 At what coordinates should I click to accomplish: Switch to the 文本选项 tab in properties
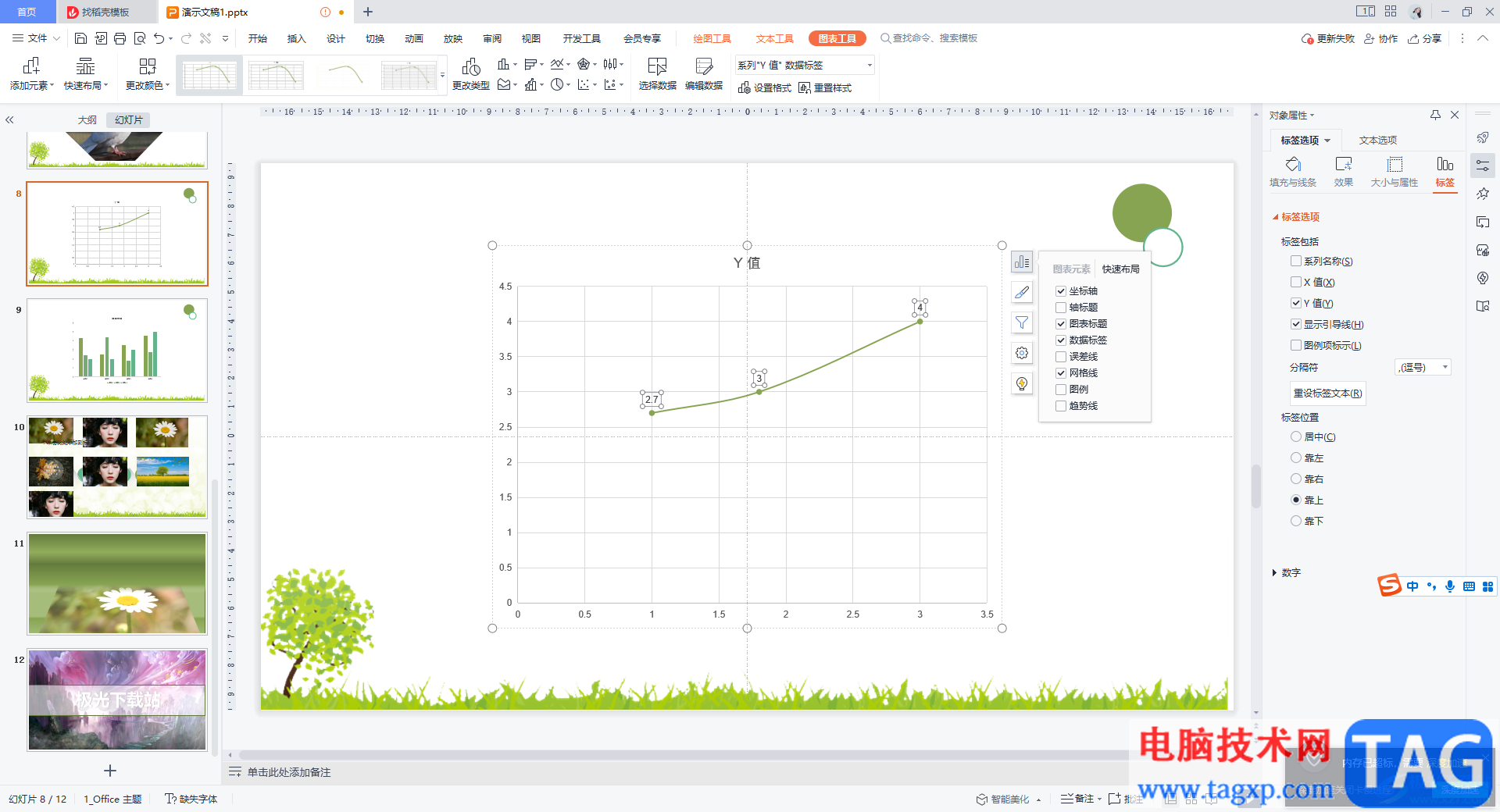point(1378,141)
